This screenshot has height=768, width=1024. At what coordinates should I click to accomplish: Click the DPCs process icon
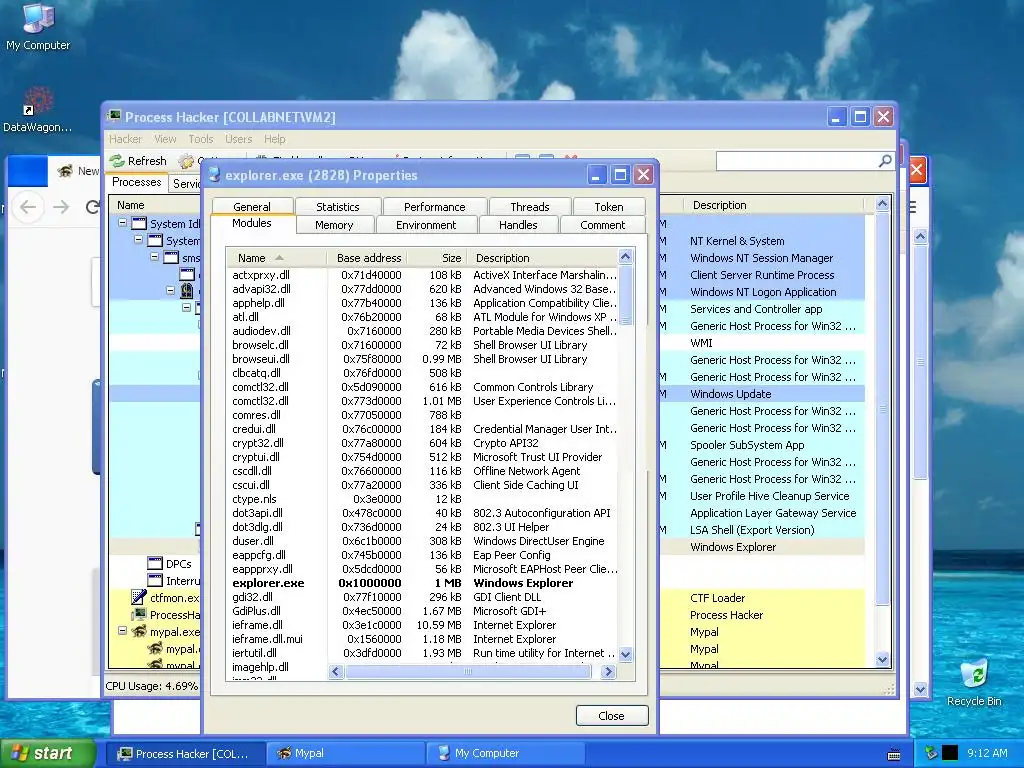[x=155, y=563]
